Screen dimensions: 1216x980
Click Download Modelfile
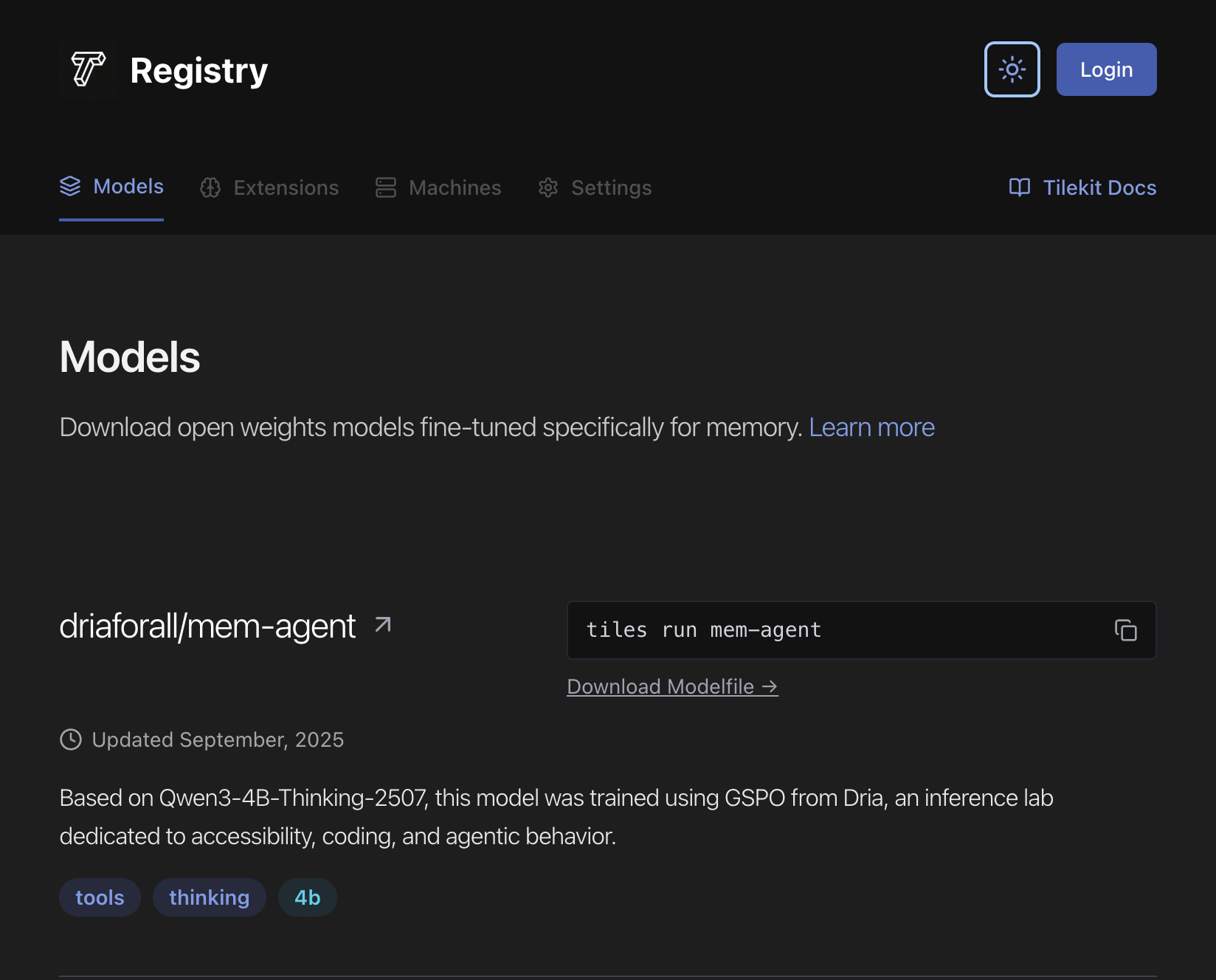click(671, 686)
